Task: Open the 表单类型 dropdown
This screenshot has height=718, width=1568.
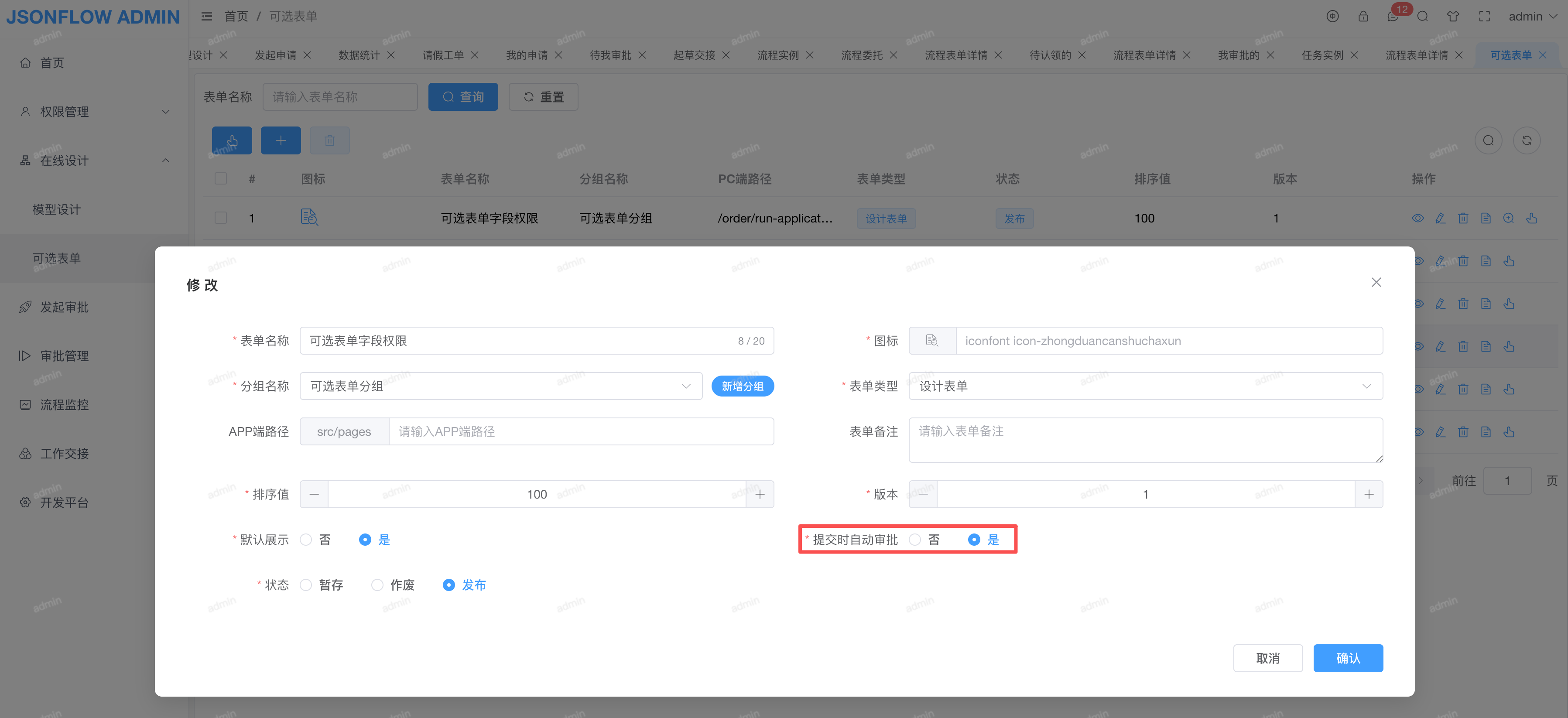Action: pos(1145,386)
